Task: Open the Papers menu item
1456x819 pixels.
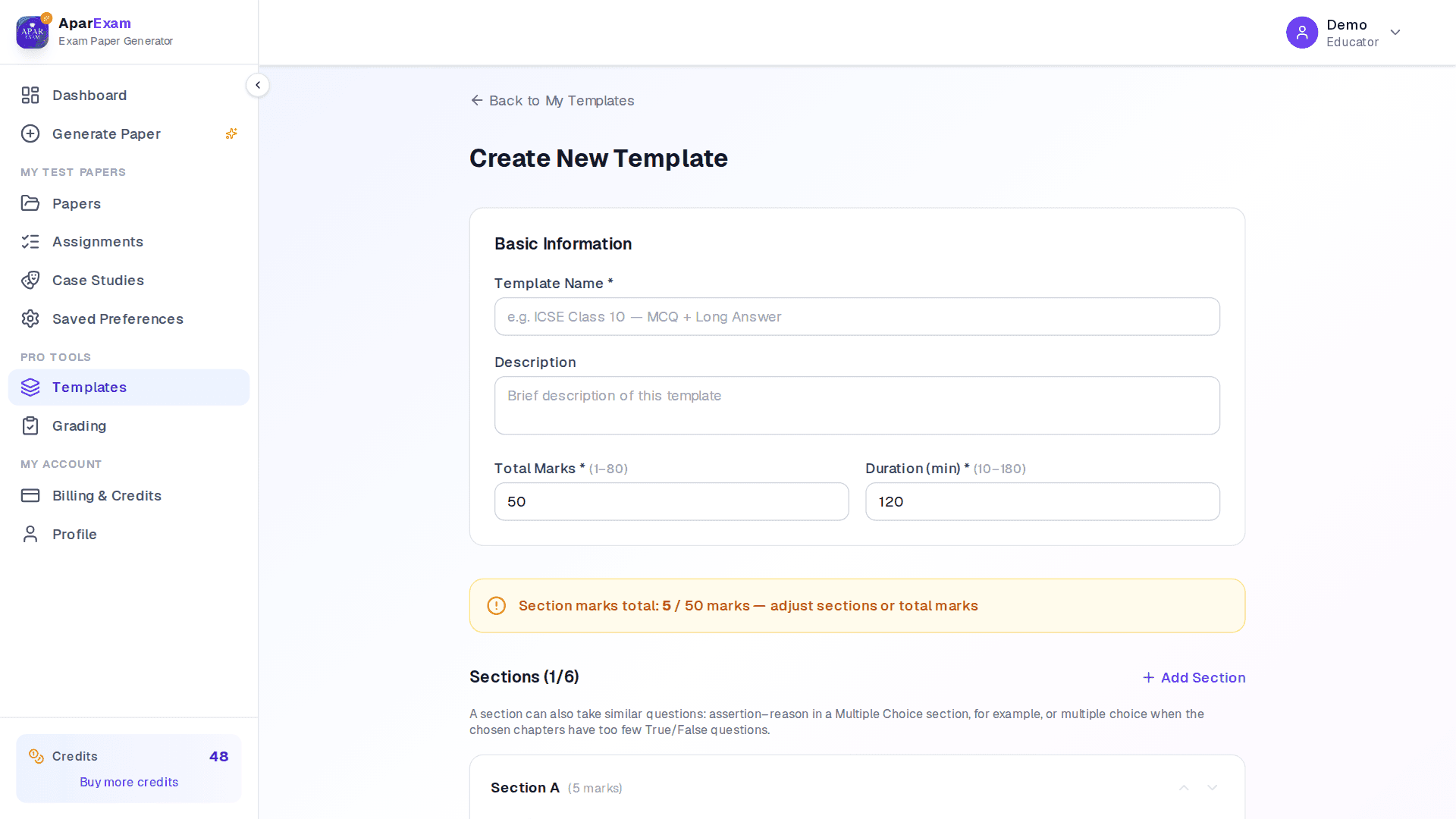Action: tap(129, 203)
